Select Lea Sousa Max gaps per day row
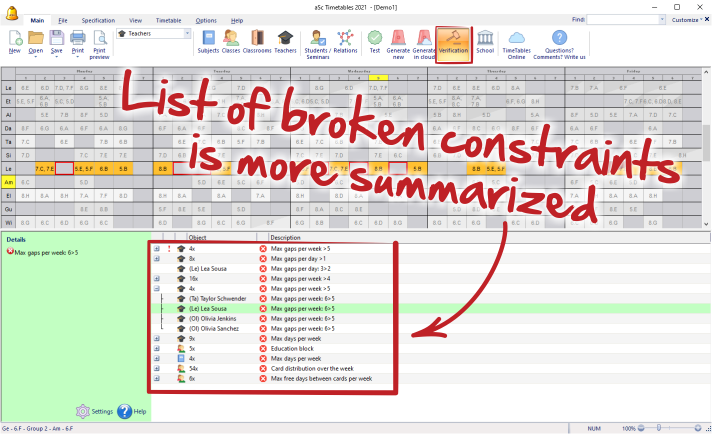This screenshot has width=712, height=434. (430, 269)
